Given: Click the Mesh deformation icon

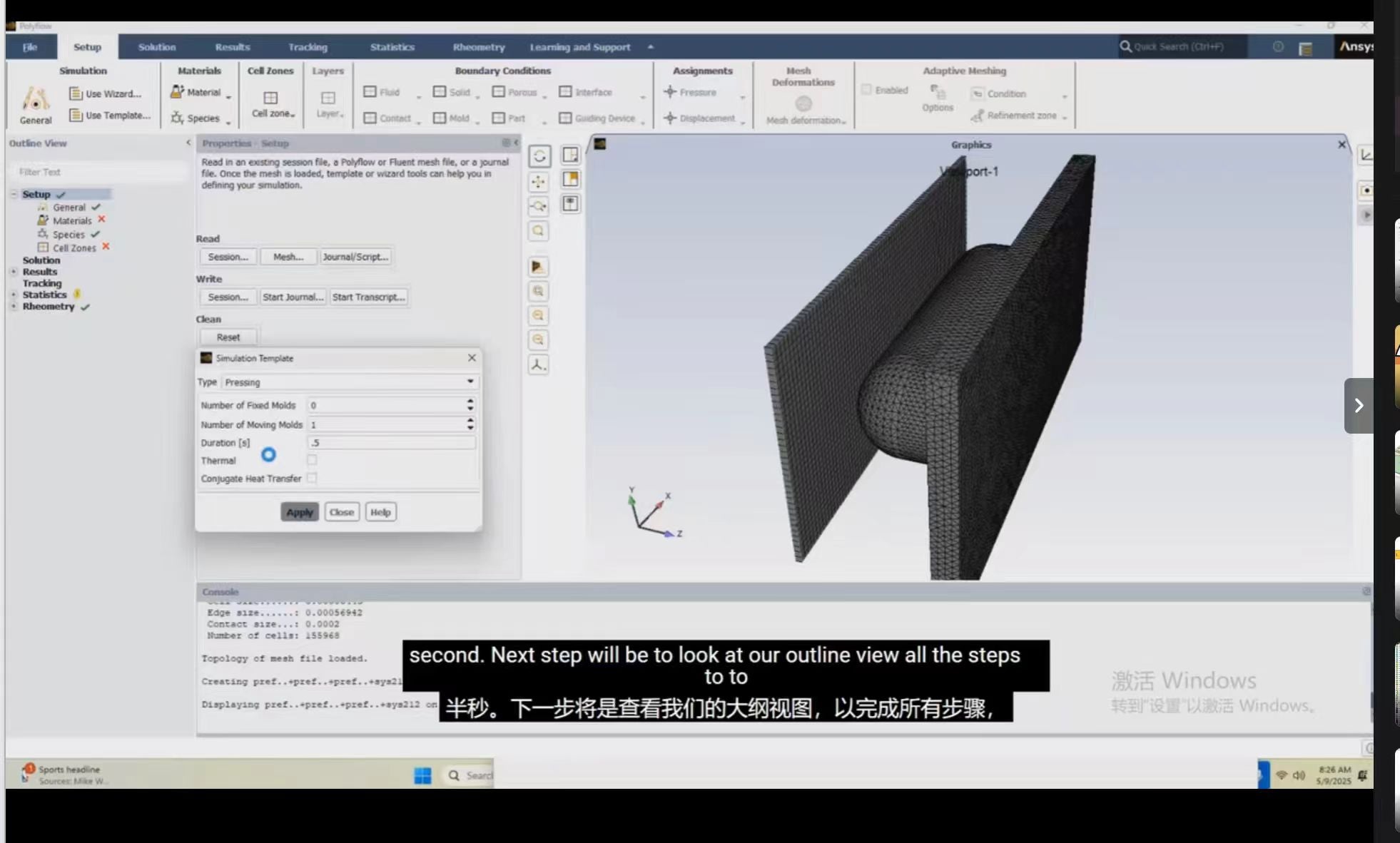Looking at the screenshot, I should (803, 105).
